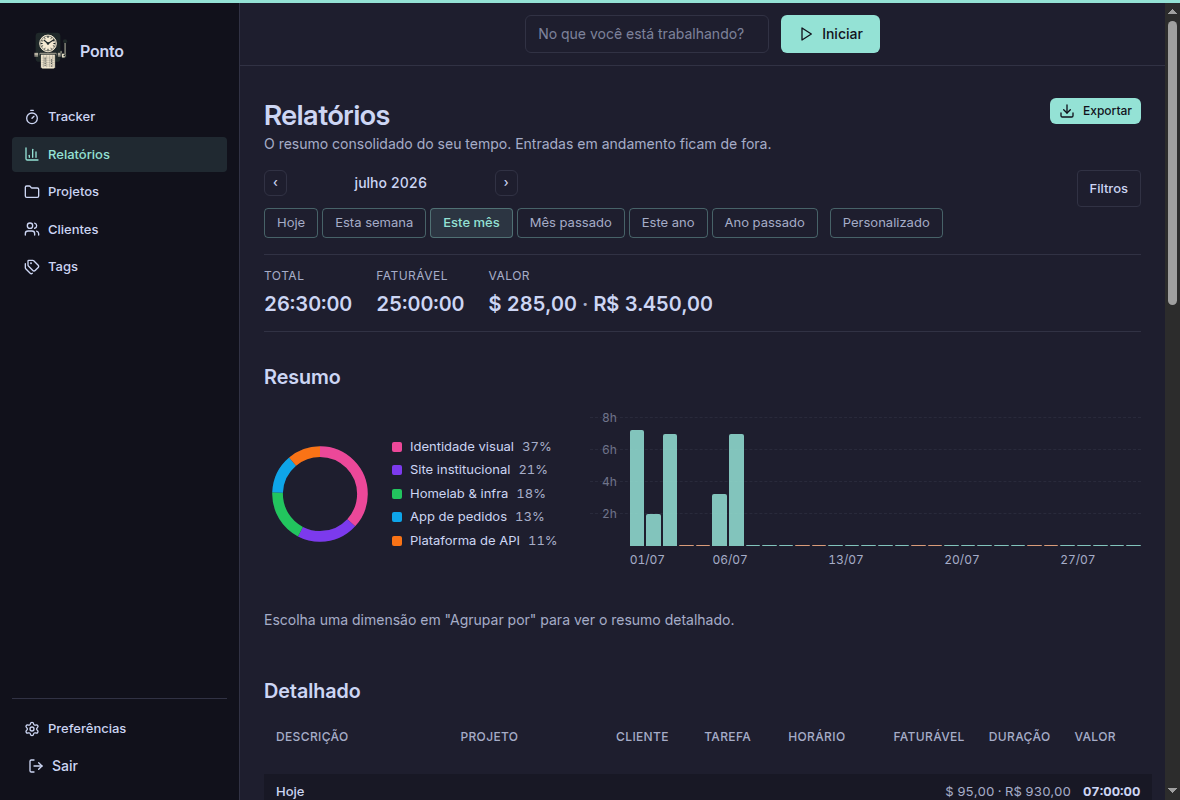Click the 07:00:00 duration in Hoje row
This screenshot has height=800, width=1180.
[1112, 792]
